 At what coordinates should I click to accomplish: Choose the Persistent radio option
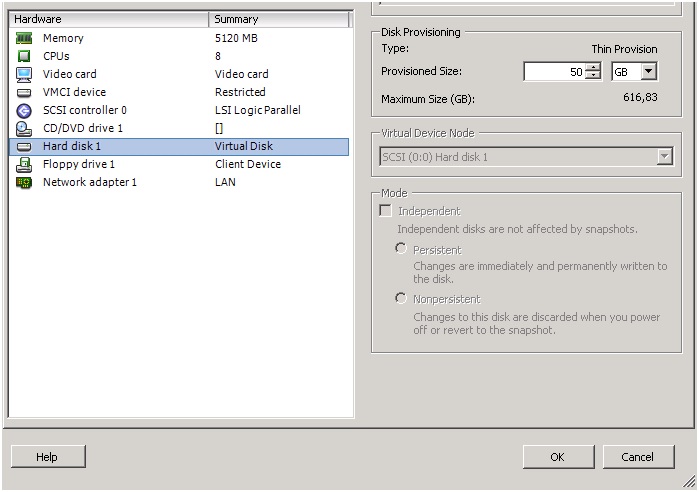pos(402,248)
